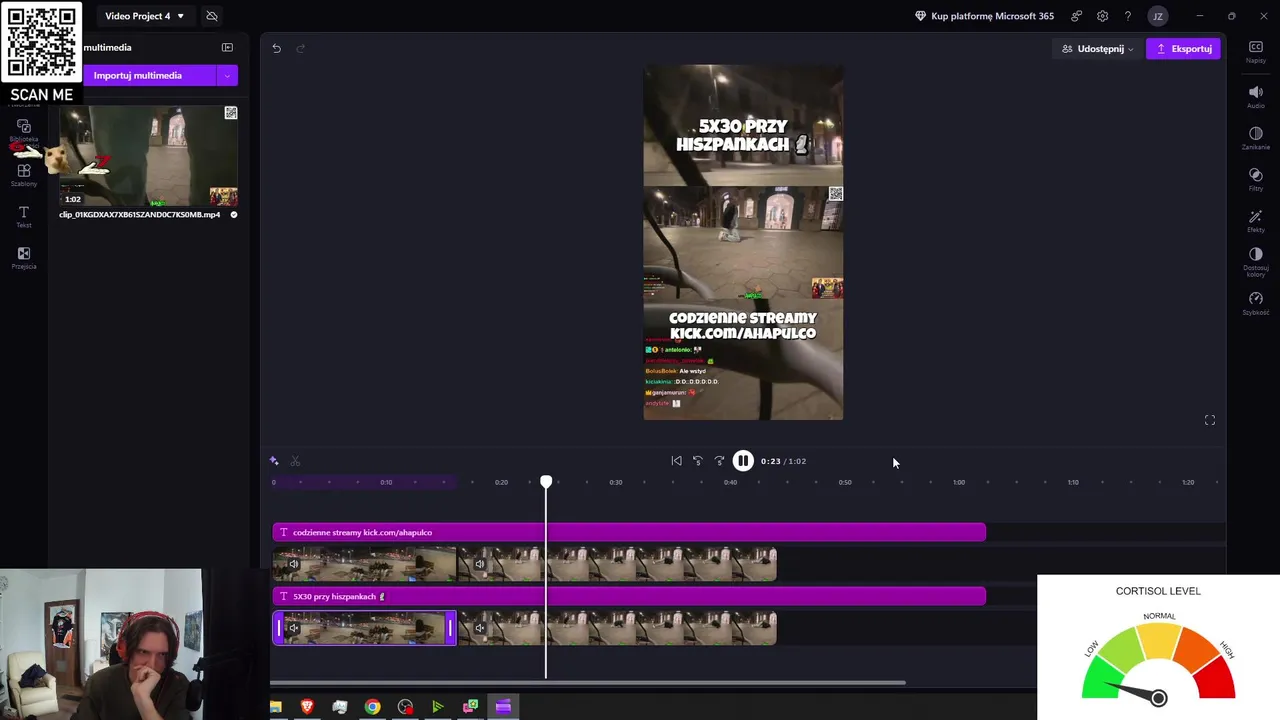The height and width of the screenshot is (720, 1280).
Task: Open Google Chrome from taskbar
Action: pyautogui.click(x=372, y=707)
